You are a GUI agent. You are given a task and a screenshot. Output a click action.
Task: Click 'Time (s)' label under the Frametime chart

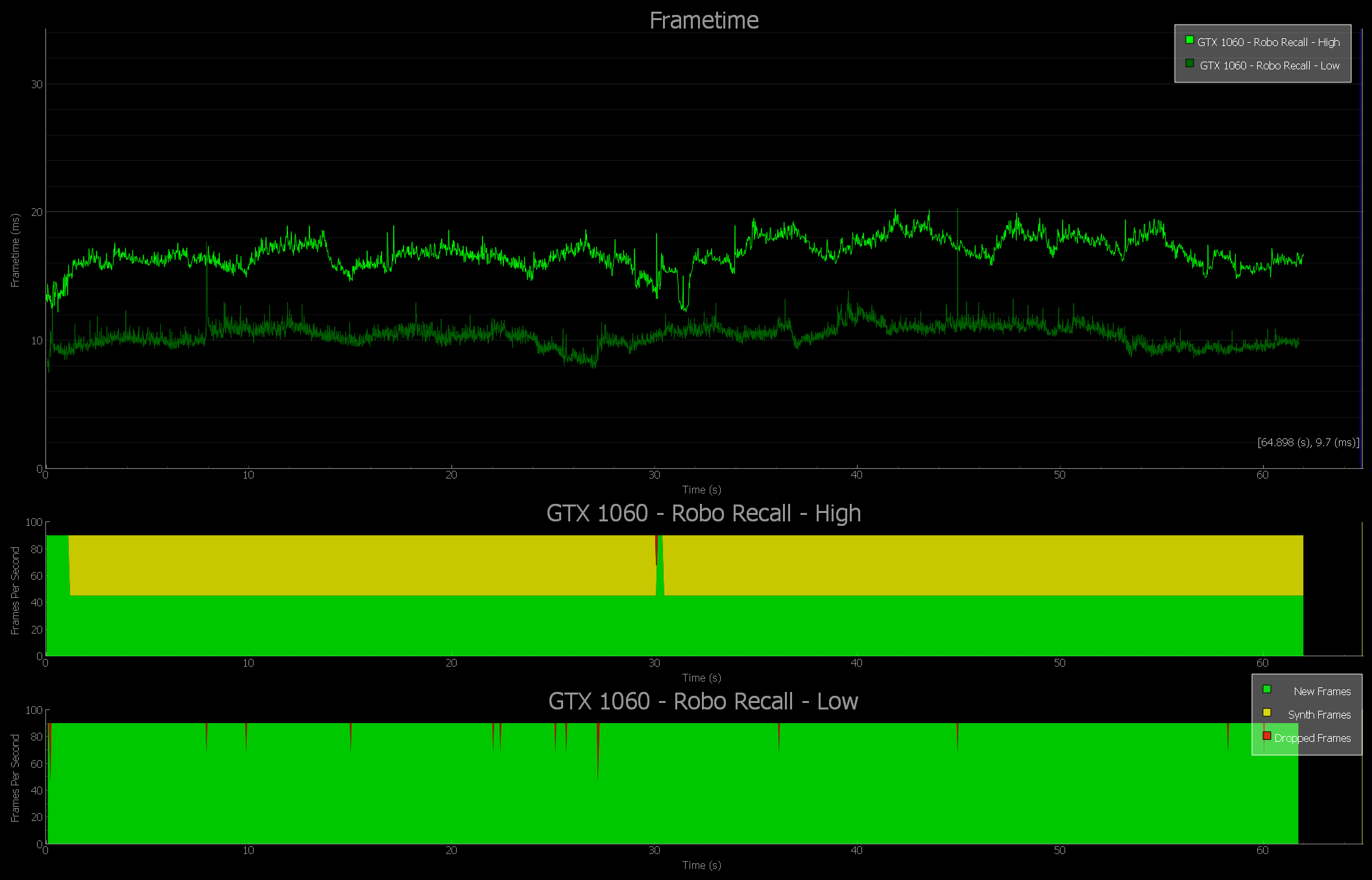click(x=701, y=490)
